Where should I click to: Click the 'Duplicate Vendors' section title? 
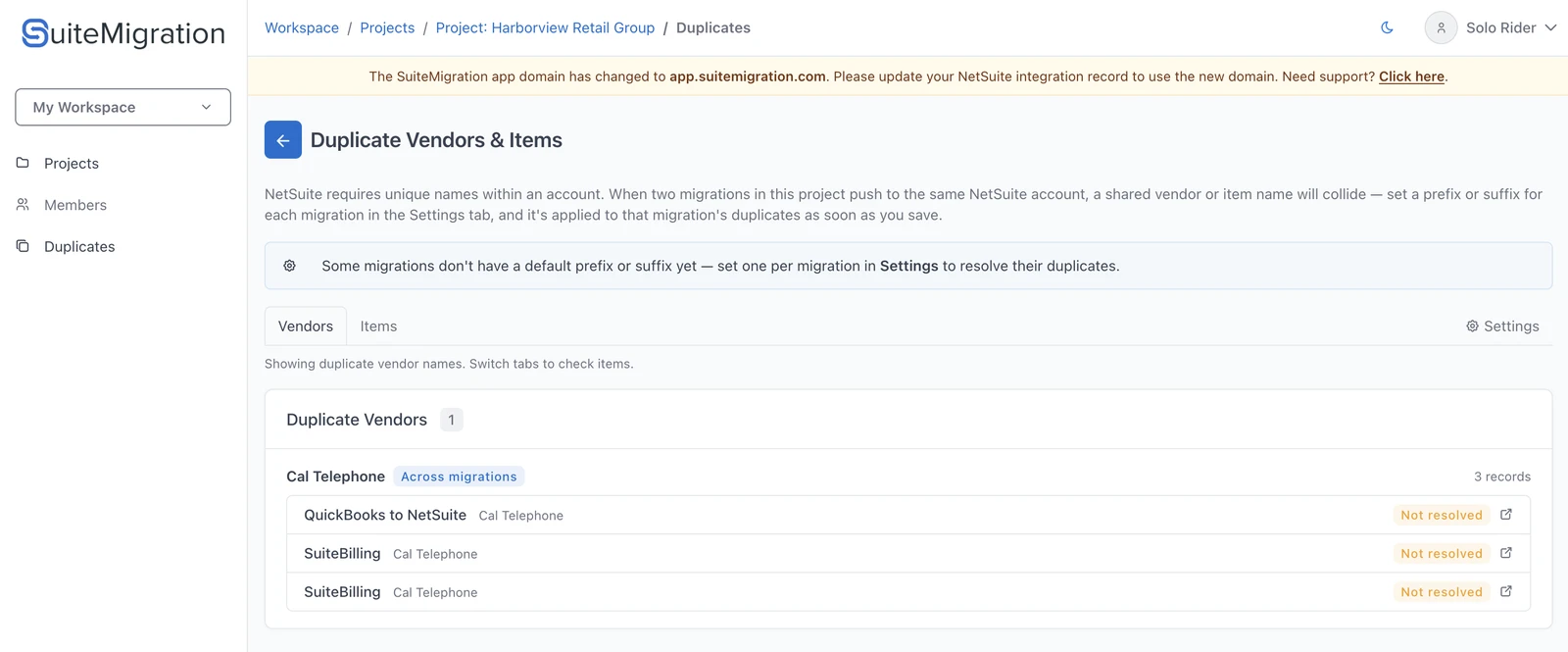[x=357, y=420]
